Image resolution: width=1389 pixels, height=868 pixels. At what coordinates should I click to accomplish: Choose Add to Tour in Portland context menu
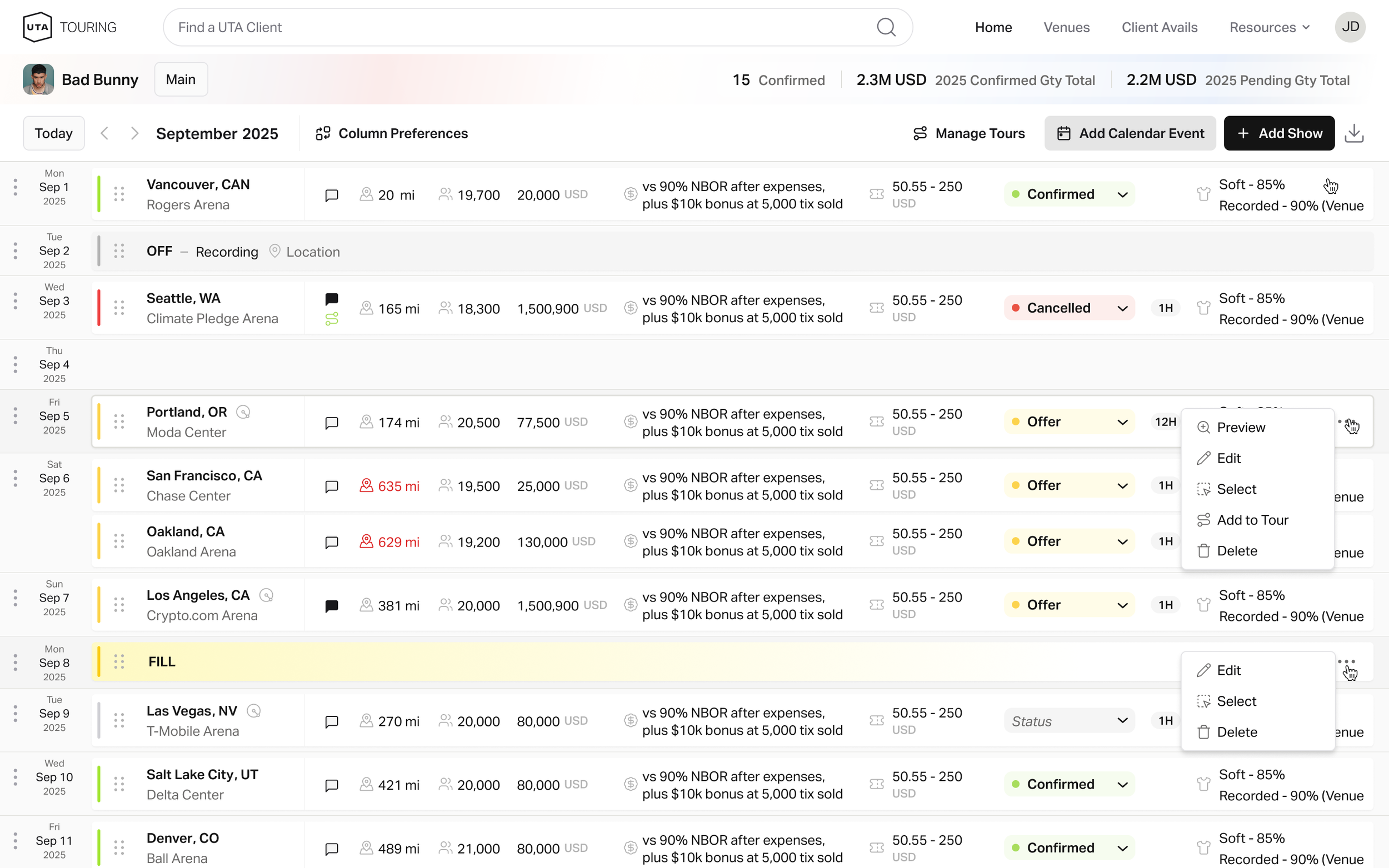(x=1252, y=520)
